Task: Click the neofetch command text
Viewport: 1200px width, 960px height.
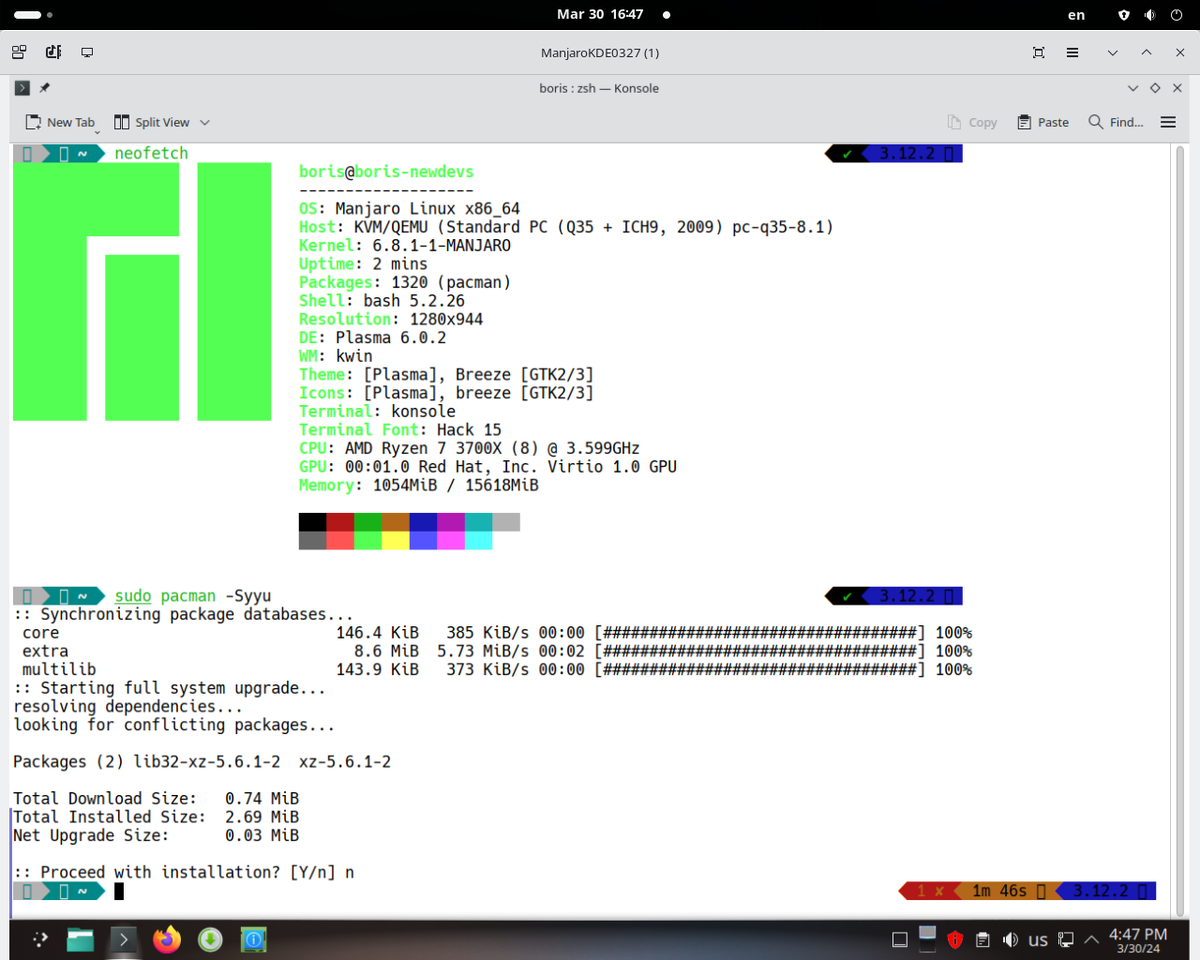Action: click(x=151, y=153)
